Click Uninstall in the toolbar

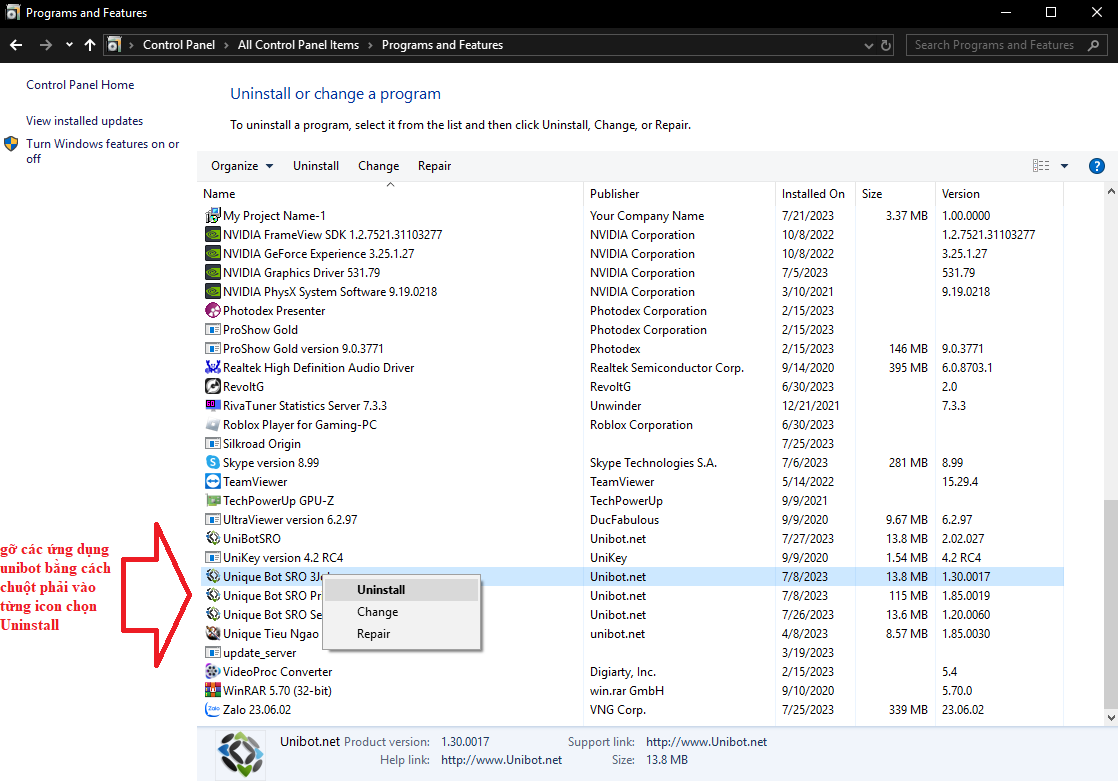coord(316,166)
